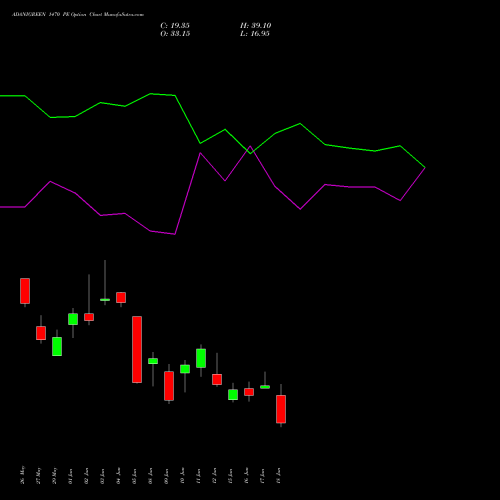Click the last red candle for 18 Jun
The width and height of the screenshot is (500, 500).
281,409
